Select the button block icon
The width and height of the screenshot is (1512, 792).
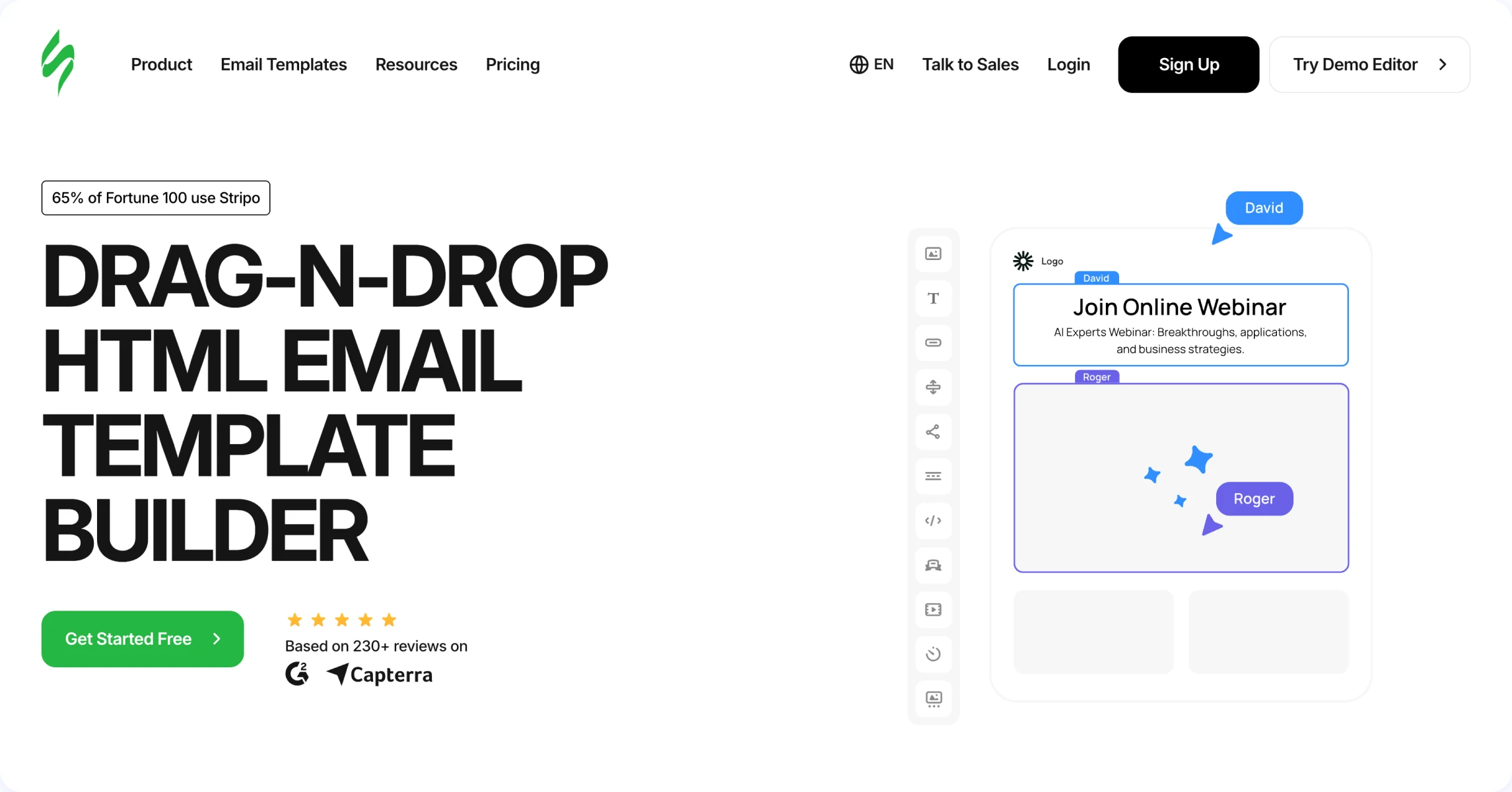coord(933,343)
